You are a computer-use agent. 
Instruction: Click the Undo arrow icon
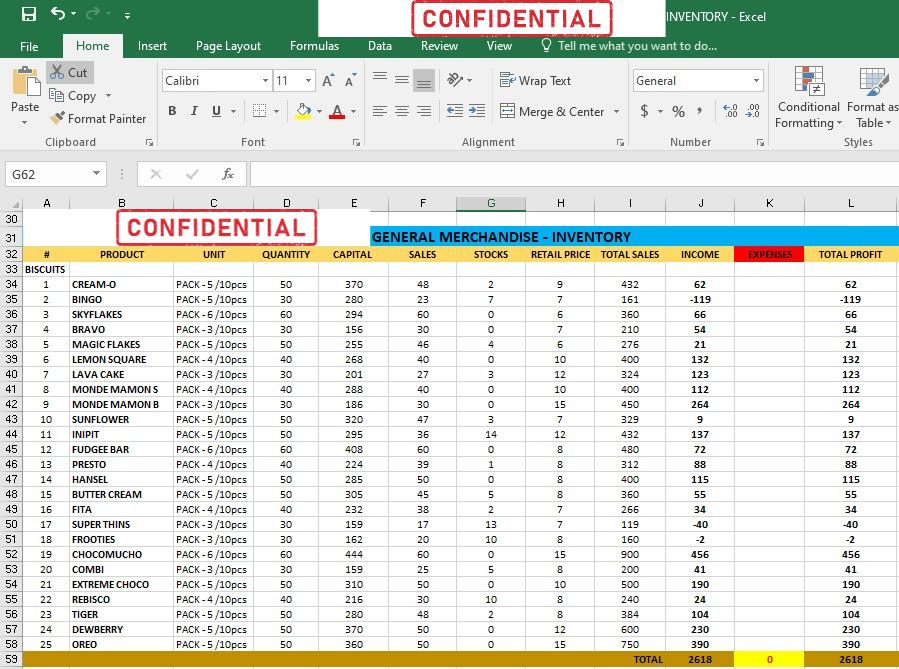(x=58, y=14)
